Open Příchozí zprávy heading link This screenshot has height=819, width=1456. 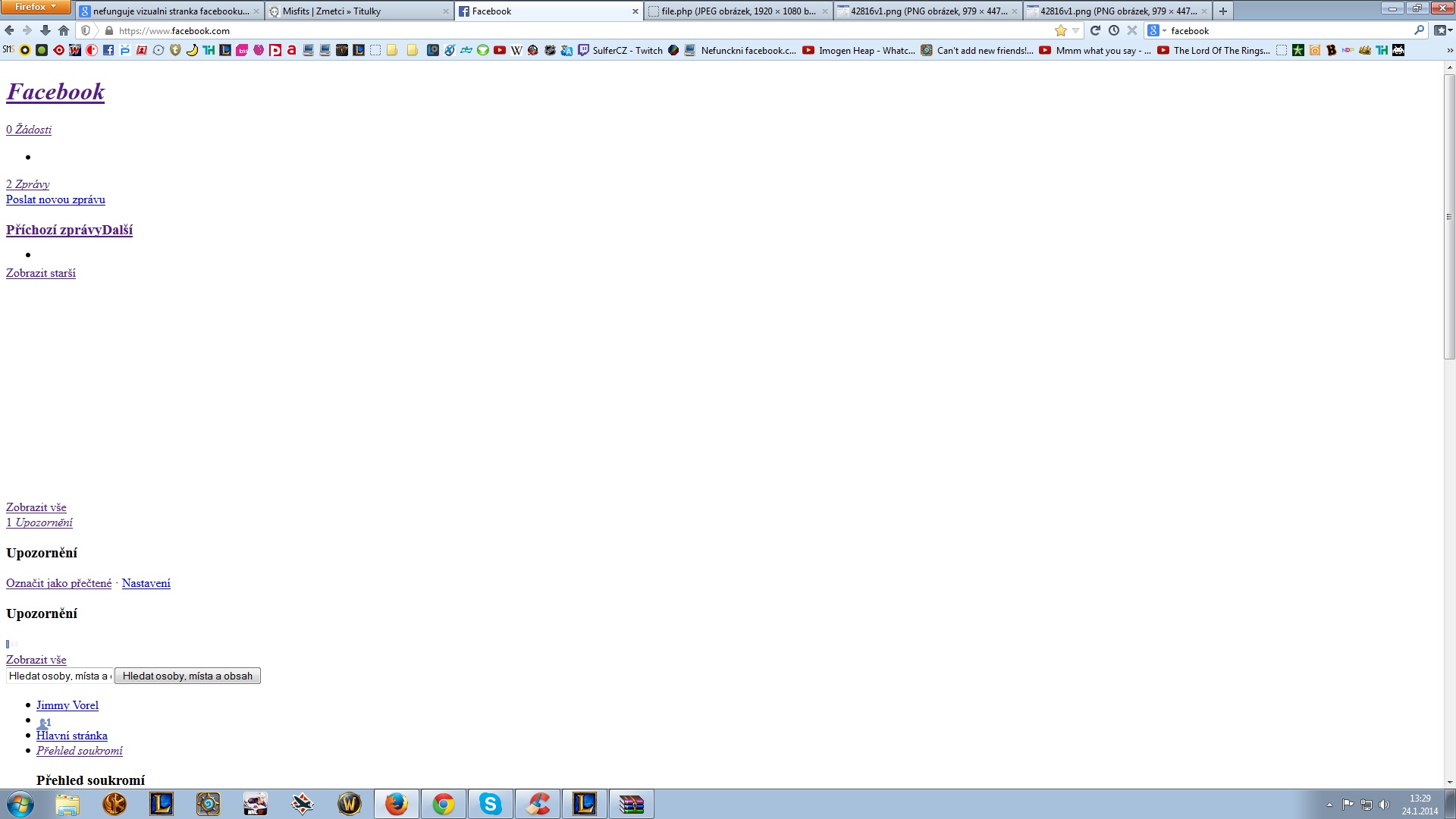pos(54,230)
